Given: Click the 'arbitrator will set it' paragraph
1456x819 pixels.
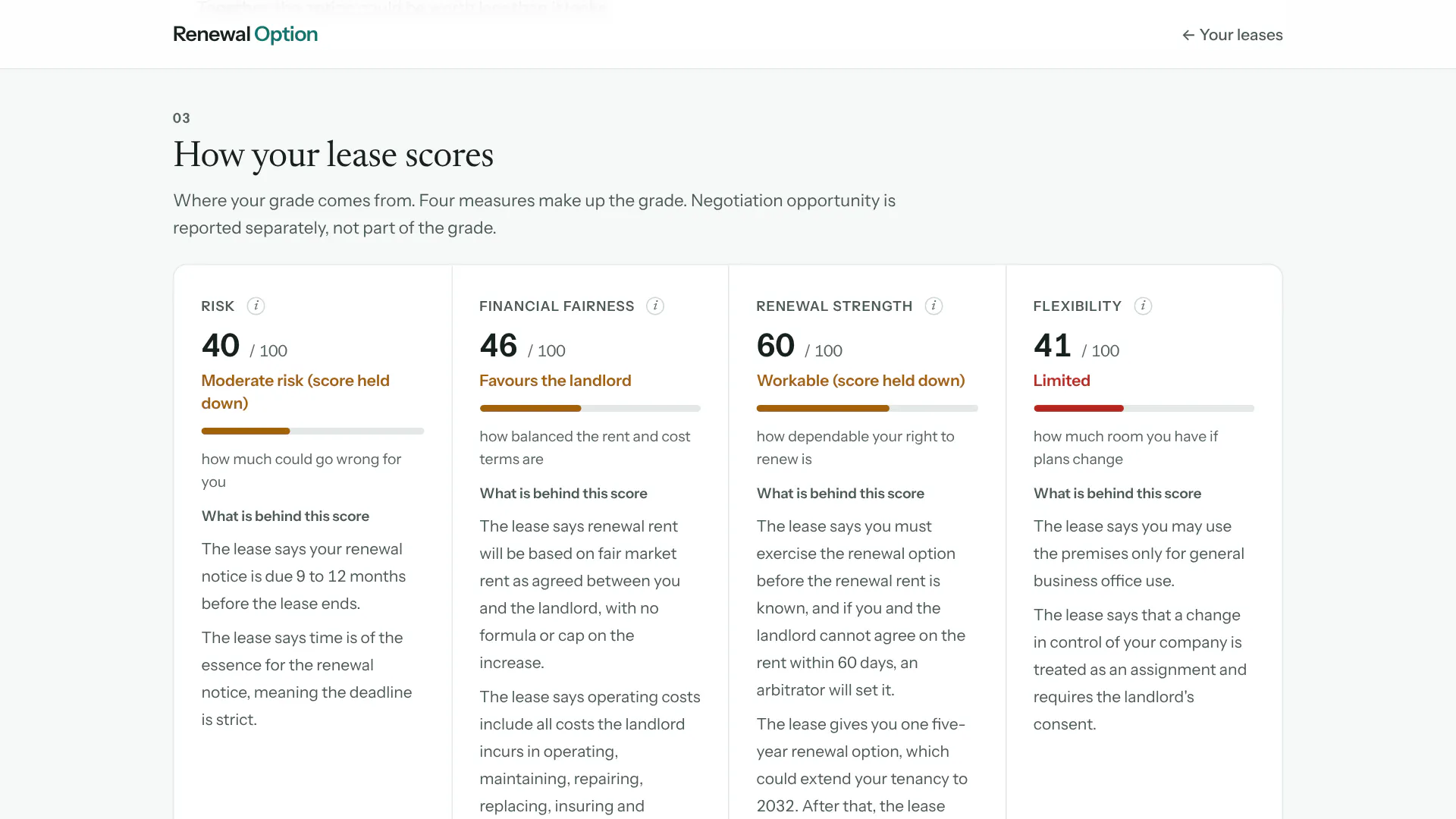Looking at the screenshot, I should [x=861, y=608].
